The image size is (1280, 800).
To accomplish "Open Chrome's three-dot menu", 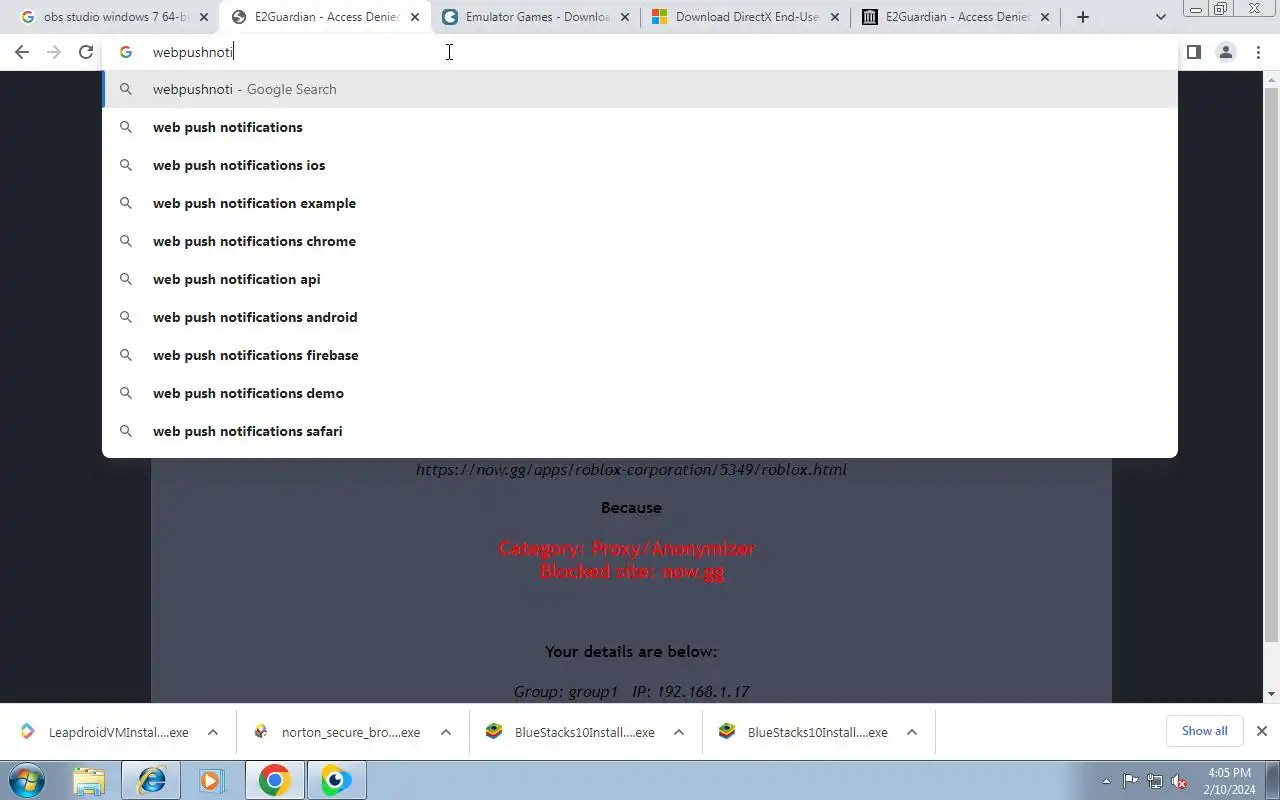I will point(1258,52).
